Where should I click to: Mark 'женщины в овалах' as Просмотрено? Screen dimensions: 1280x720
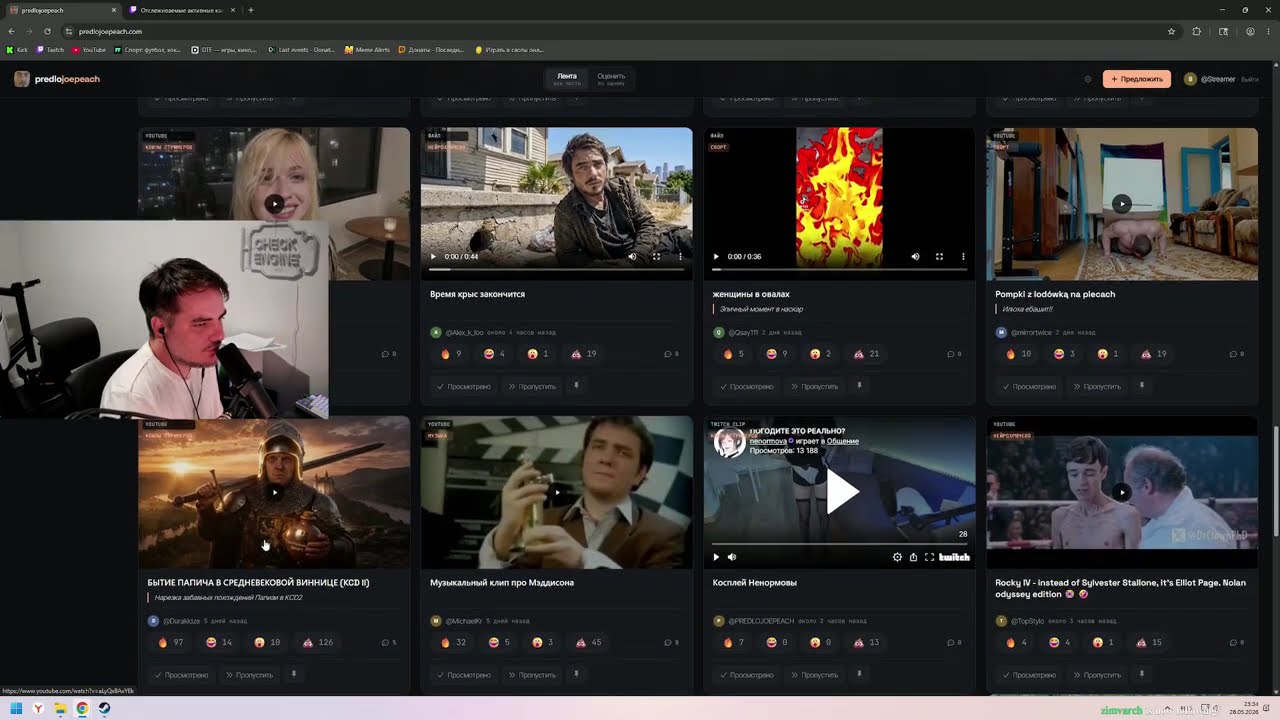pyautogui.click(x=747, y=386)
